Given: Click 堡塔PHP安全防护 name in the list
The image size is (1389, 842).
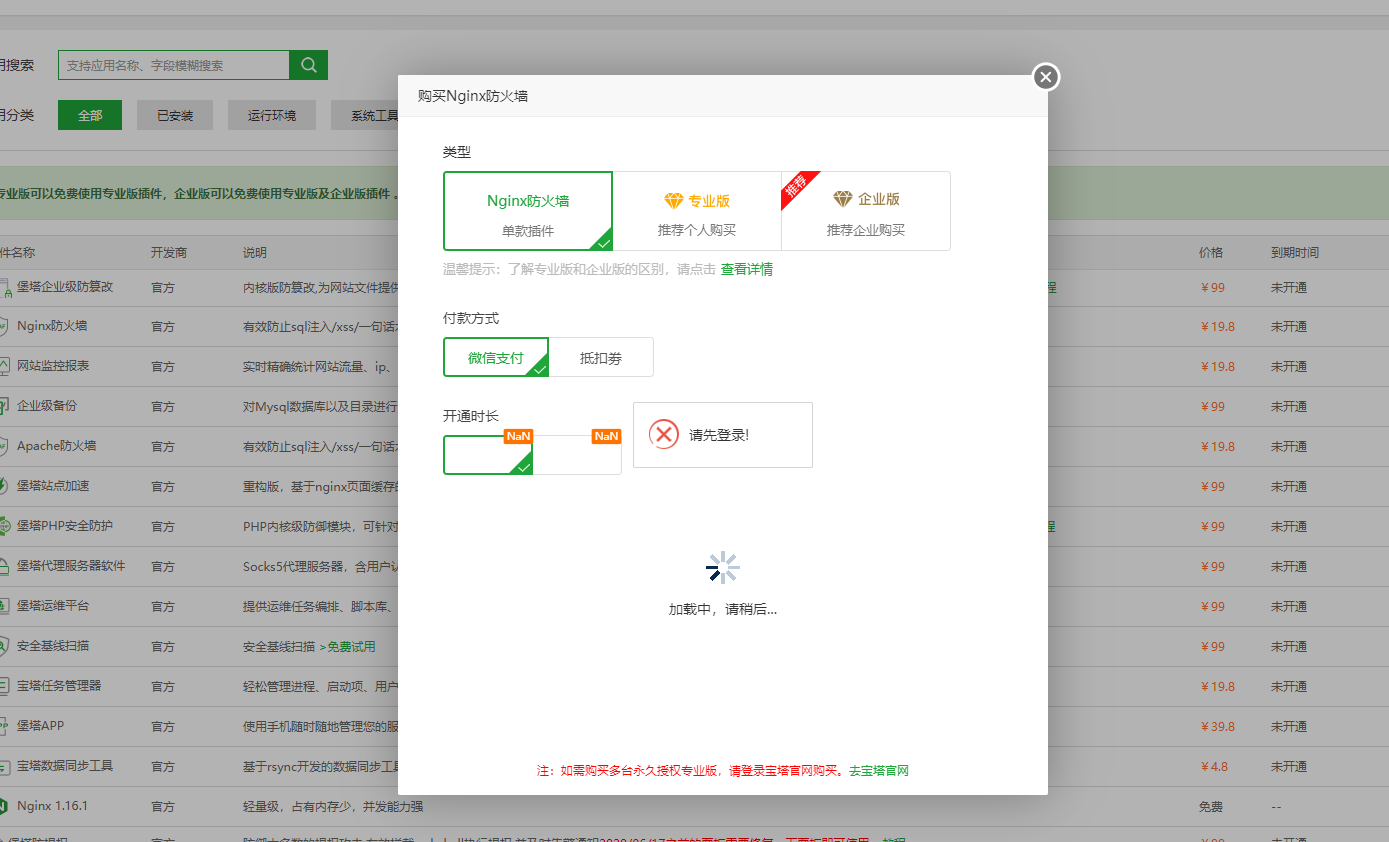Looking at the screenshot, I should [x=65, y=527].
